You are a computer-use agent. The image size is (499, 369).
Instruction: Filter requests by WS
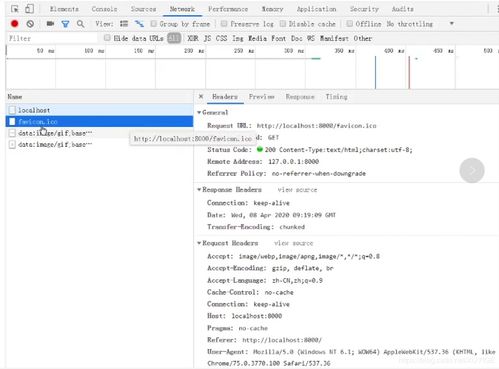tap(311, 38)
